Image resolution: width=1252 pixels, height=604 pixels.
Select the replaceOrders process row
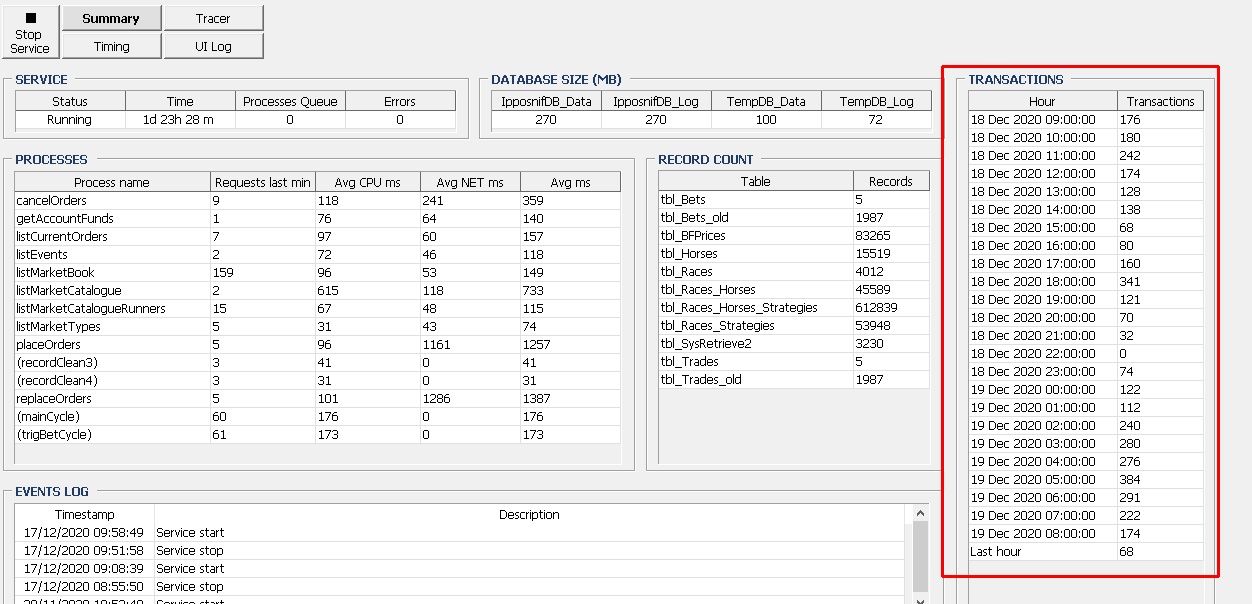coord(317,399)
